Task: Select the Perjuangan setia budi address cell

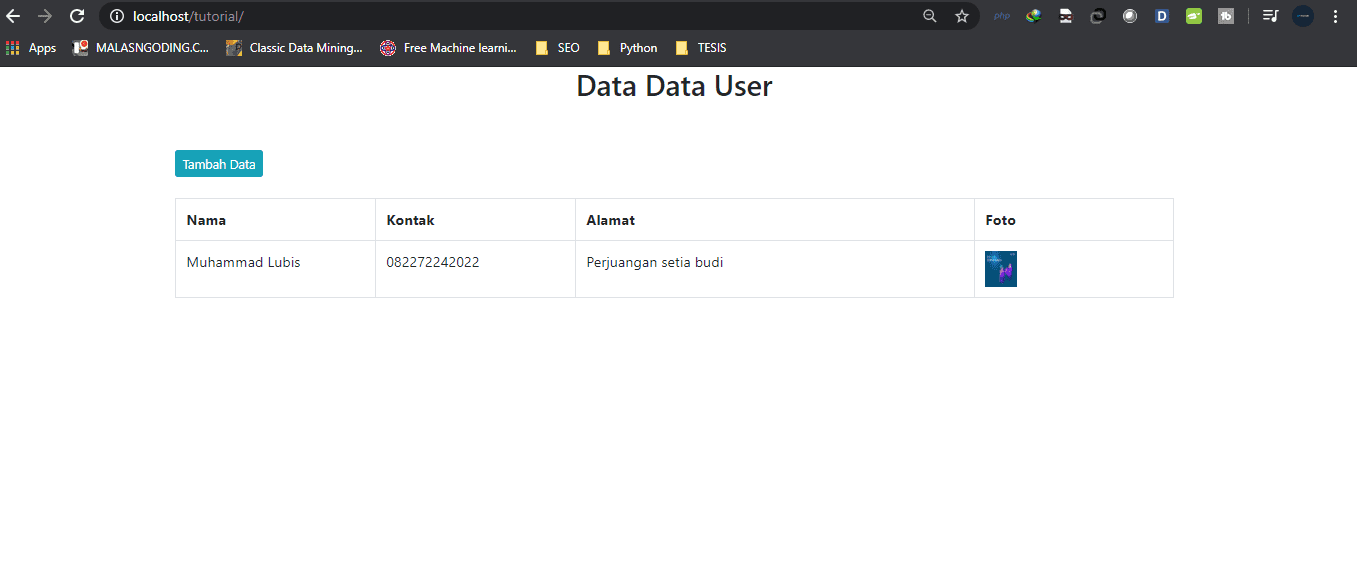Action: point(775,269)
